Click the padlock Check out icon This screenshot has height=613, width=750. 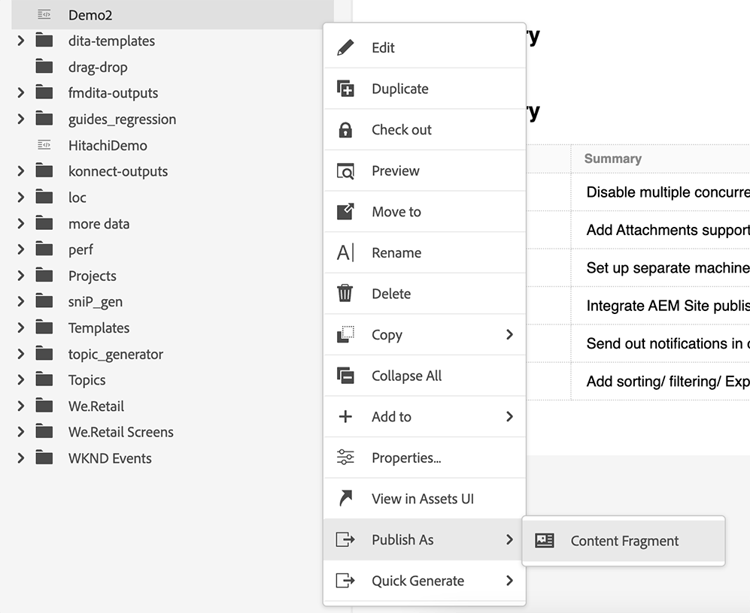coord(346,130)
